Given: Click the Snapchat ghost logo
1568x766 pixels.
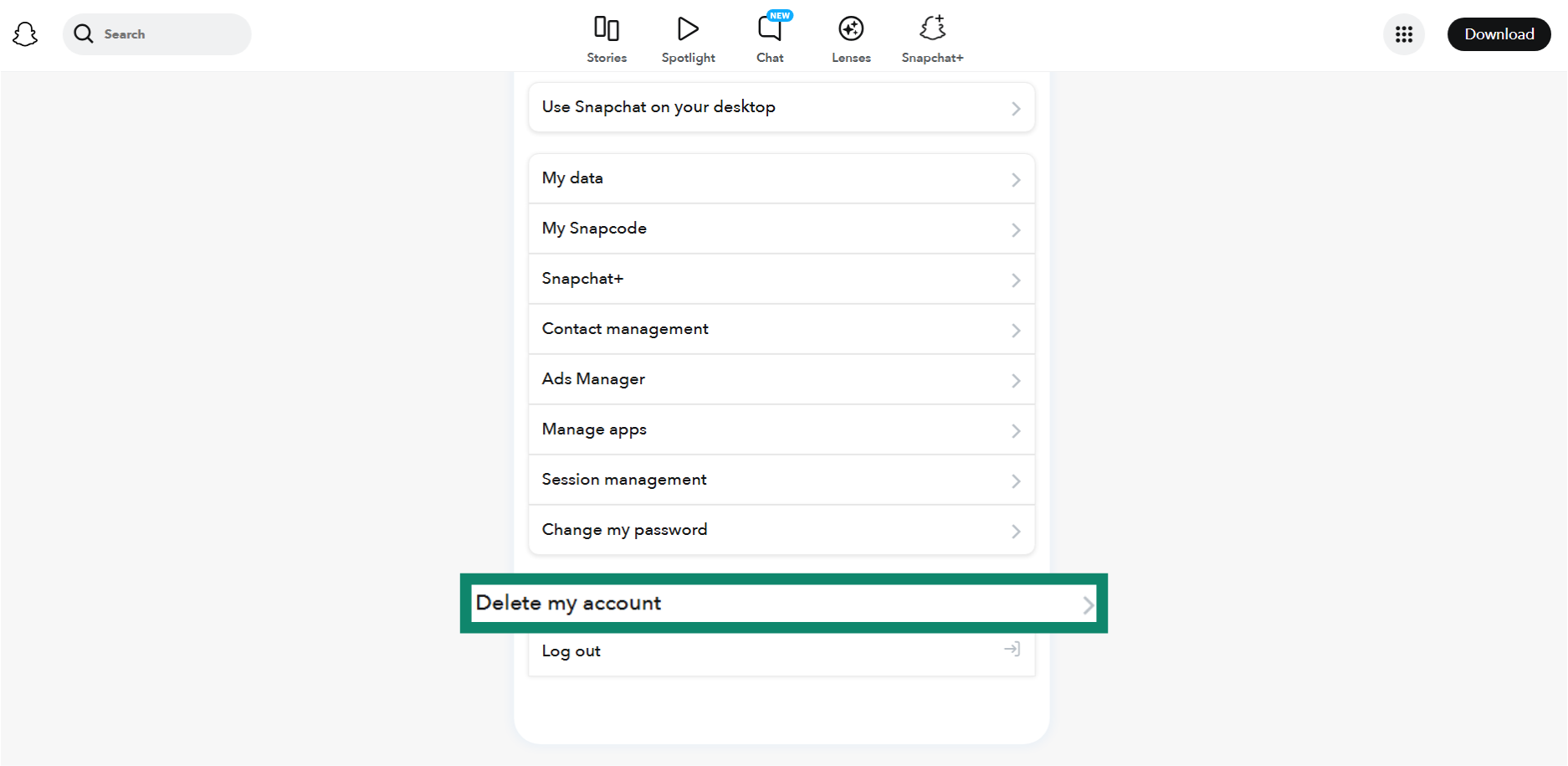Looking at the screenshot, I should click(x=25, y=33).
